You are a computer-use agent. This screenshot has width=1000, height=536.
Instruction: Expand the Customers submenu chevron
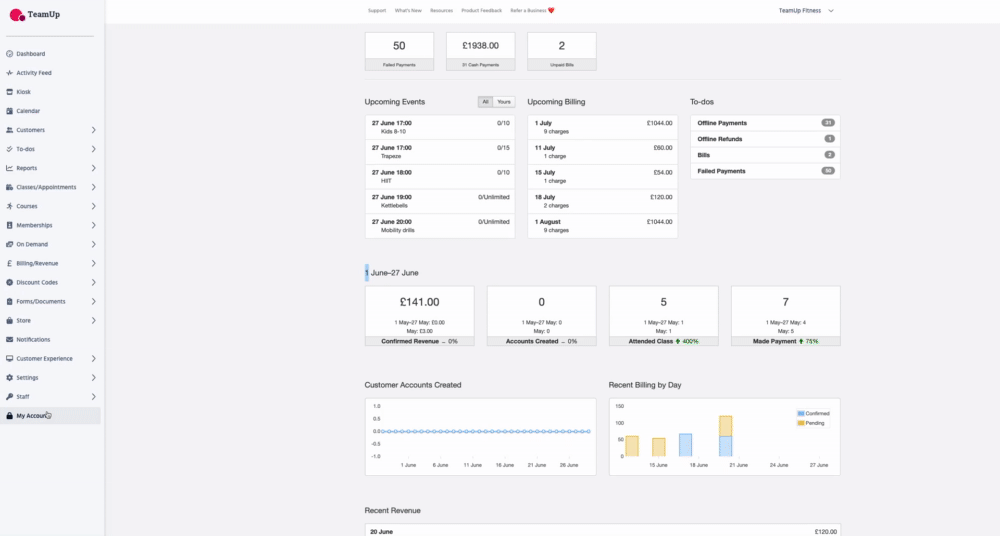(93, 130)
